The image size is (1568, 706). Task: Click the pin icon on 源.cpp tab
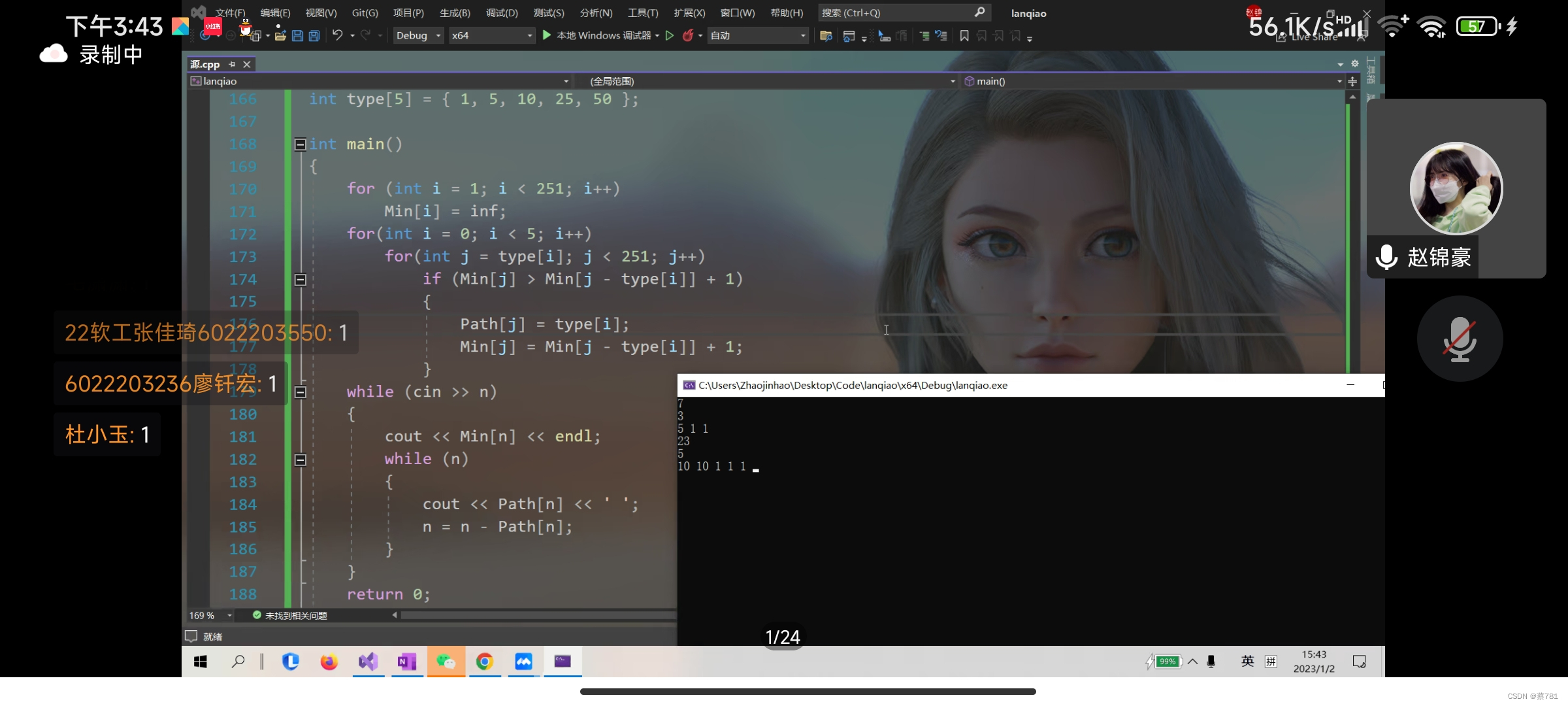point(232,64)
